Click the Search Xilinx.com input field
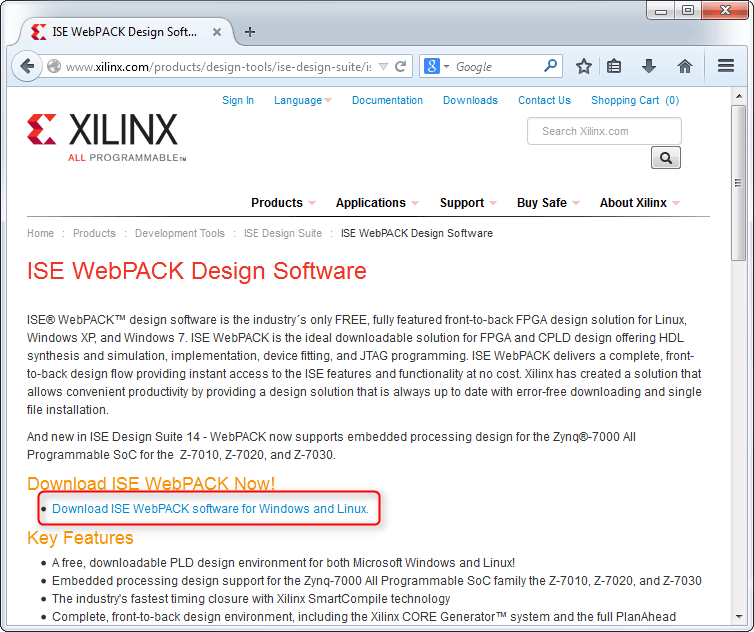The image size is (754, 632). [603, 131]
